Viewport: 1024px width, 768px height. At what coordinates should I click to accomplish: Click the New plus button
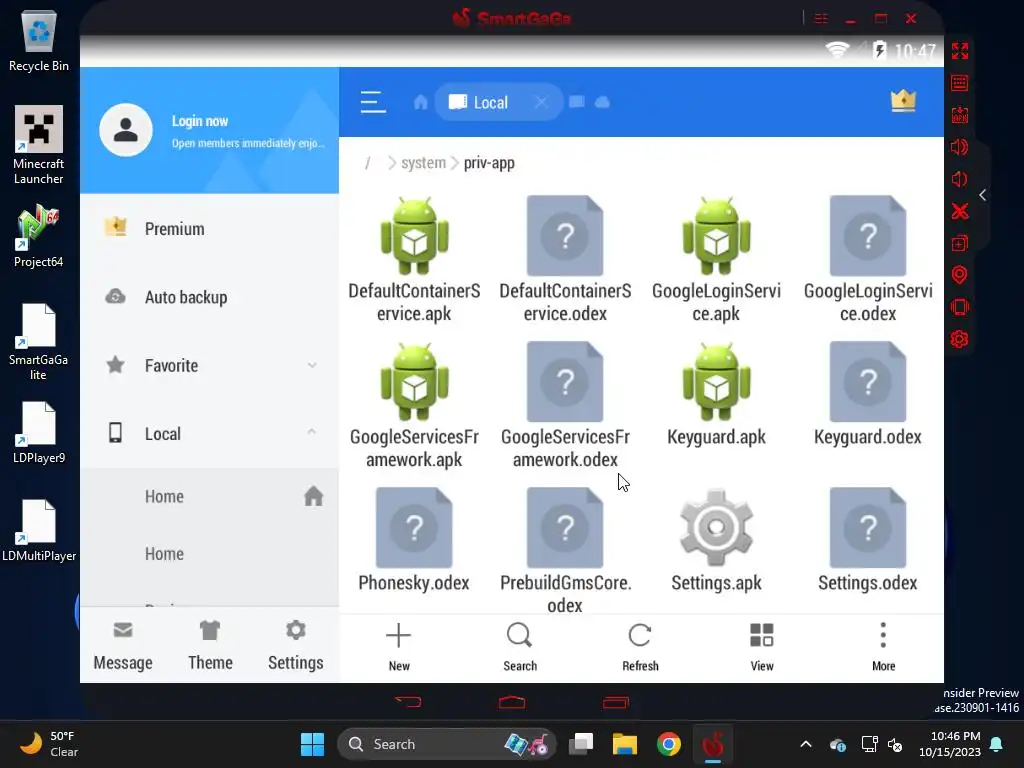pos(398,647)
